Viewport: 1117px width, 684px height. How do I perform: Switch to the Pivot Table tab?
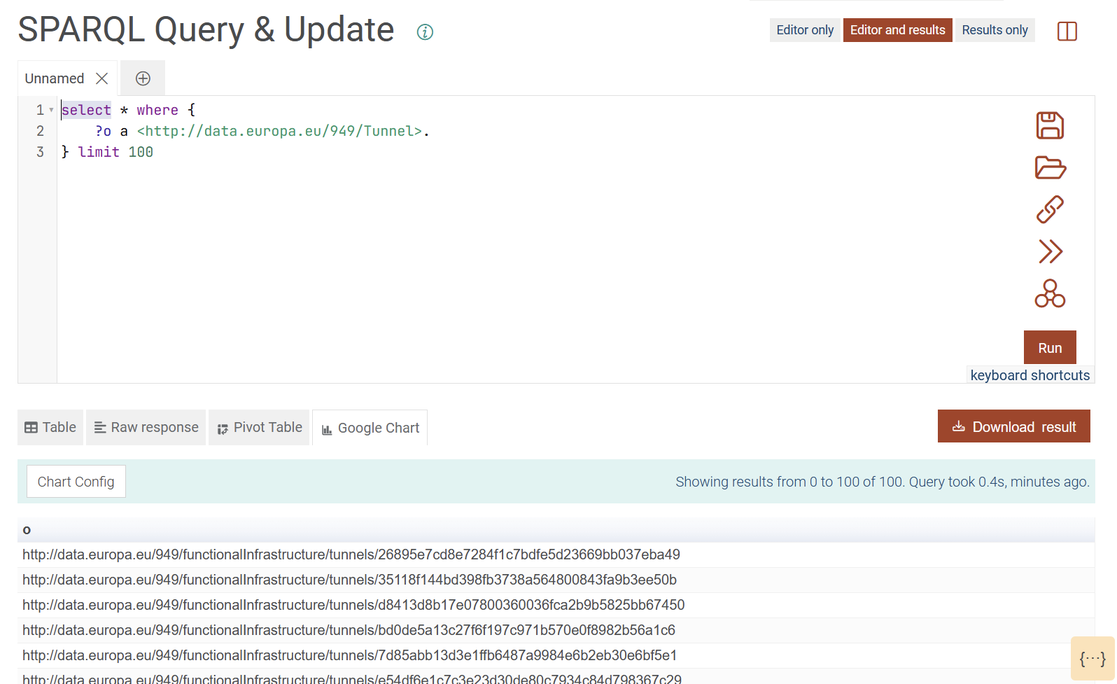tap(259, 428)
